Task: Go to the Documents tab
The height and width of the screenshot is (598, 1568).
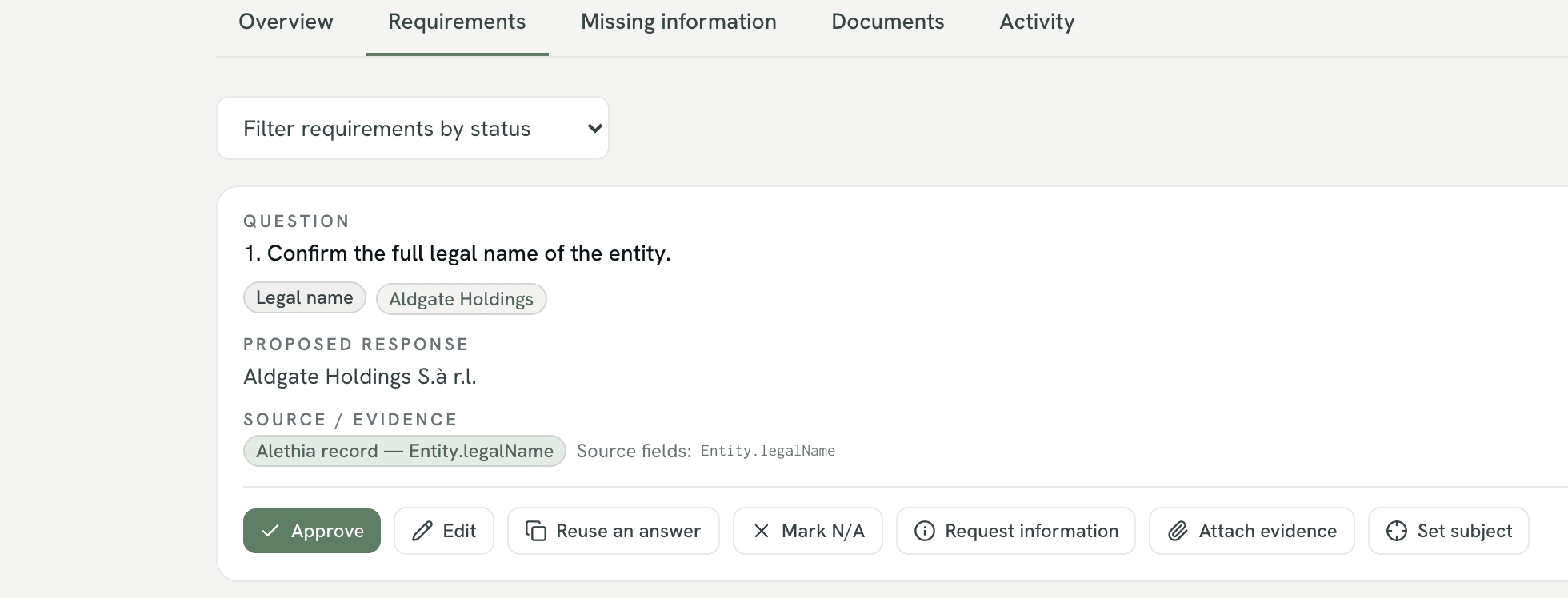Action: [887, 22]
